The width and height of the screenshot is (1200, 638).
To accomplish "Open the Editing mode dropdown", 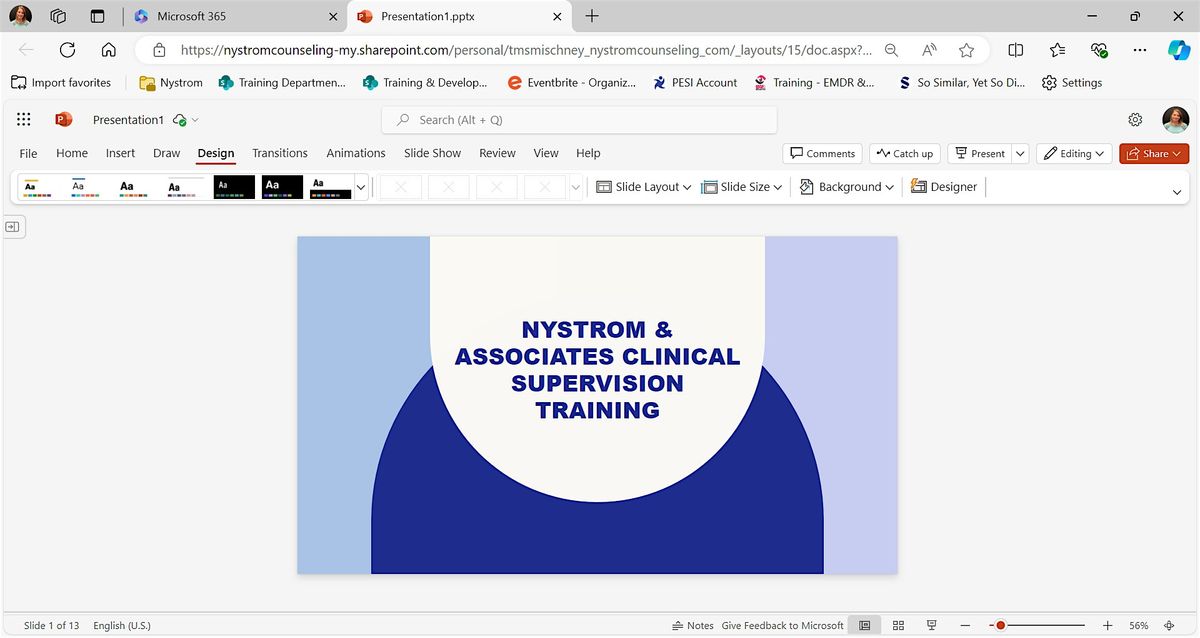I will pyautogui.click(x=1074, y=154).
